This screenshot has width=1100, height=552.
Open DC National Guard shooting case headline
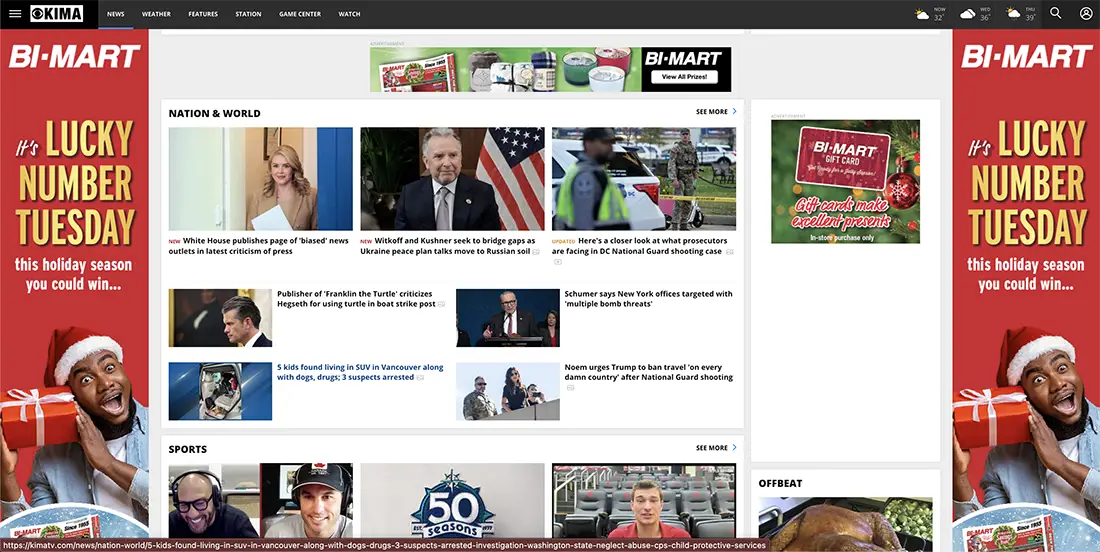click(x=639, y=245)
